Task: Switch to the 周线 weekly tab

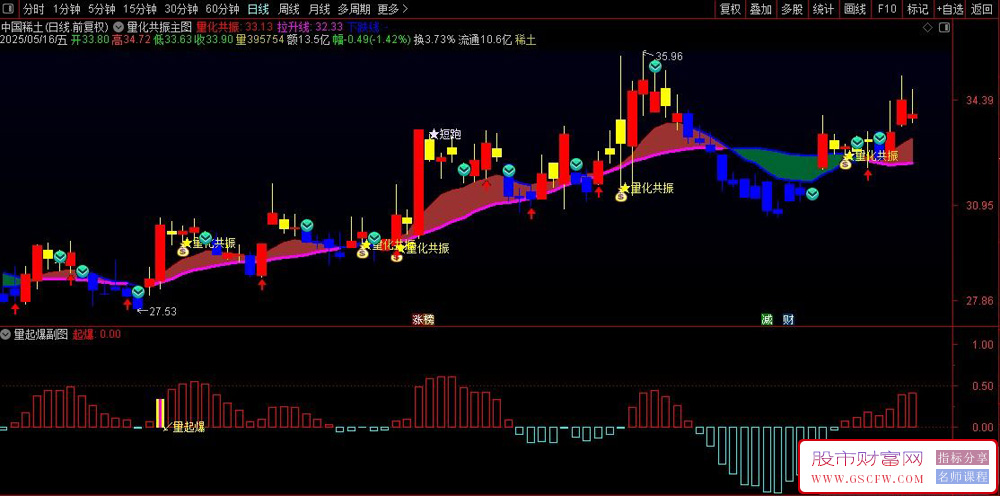Action: pyautogui.click(x=289, y=10)
